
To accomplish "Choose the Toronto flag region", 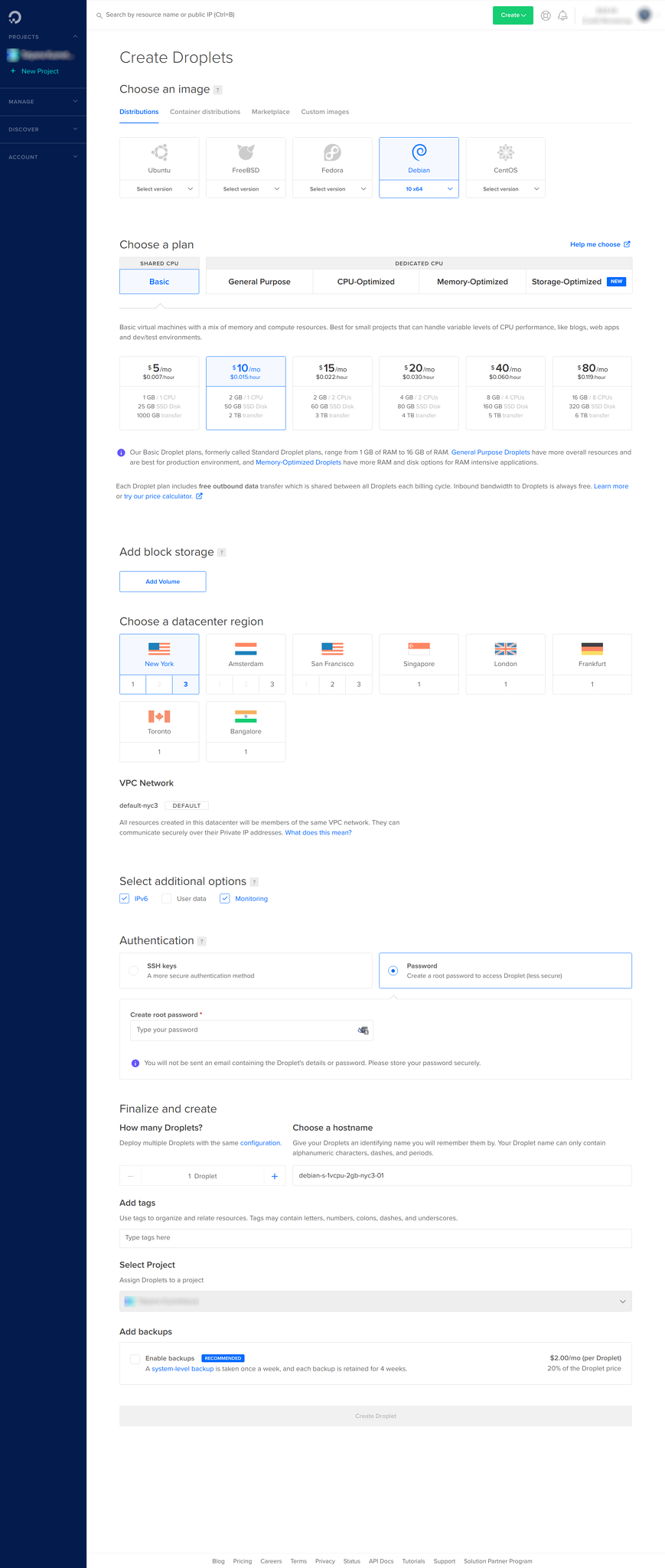I will pos(159,717).
